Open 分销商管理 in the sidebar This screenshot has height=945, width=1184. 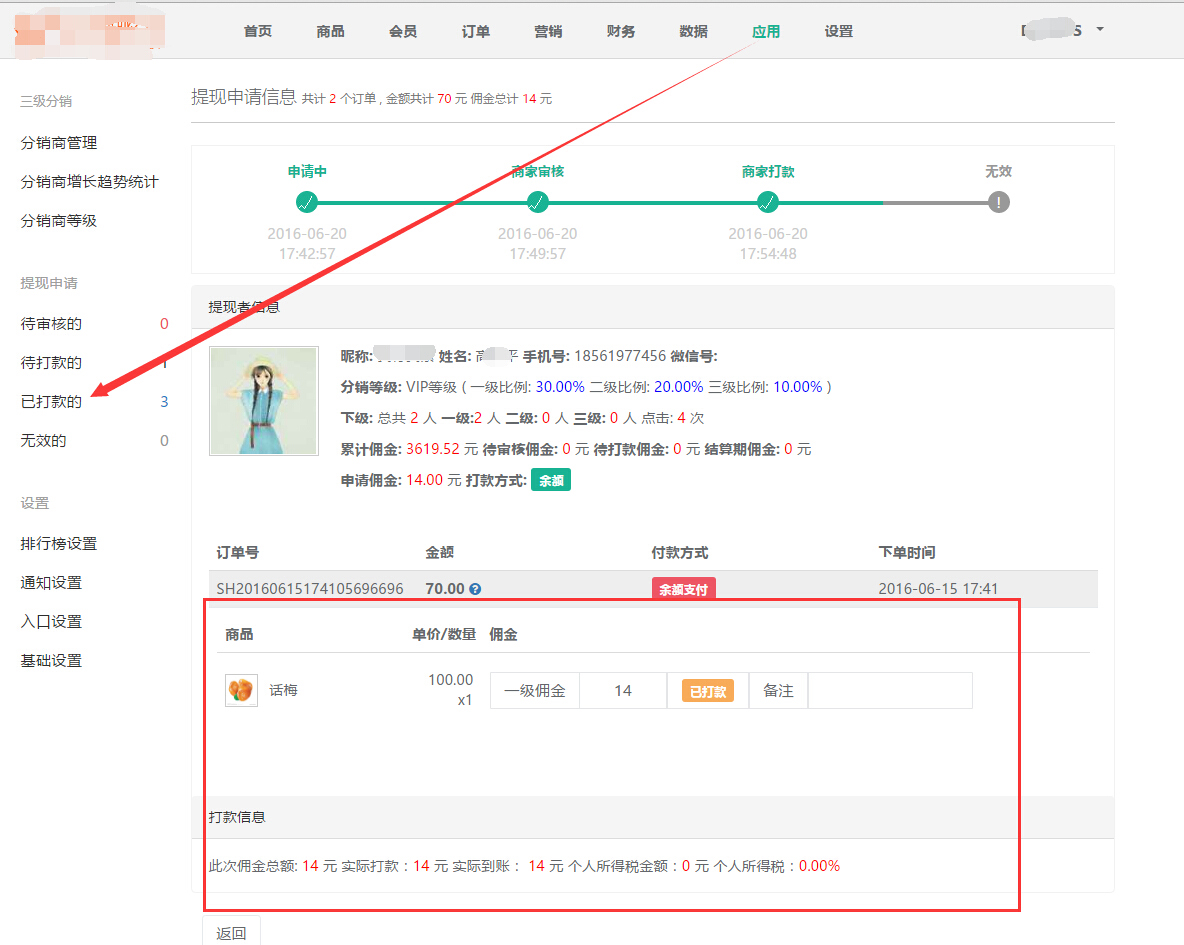click(x=59, y=143)
